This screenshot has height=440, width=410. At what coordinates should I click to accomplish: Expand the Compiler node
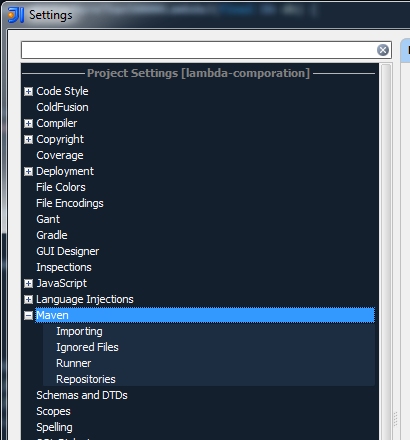29,123
